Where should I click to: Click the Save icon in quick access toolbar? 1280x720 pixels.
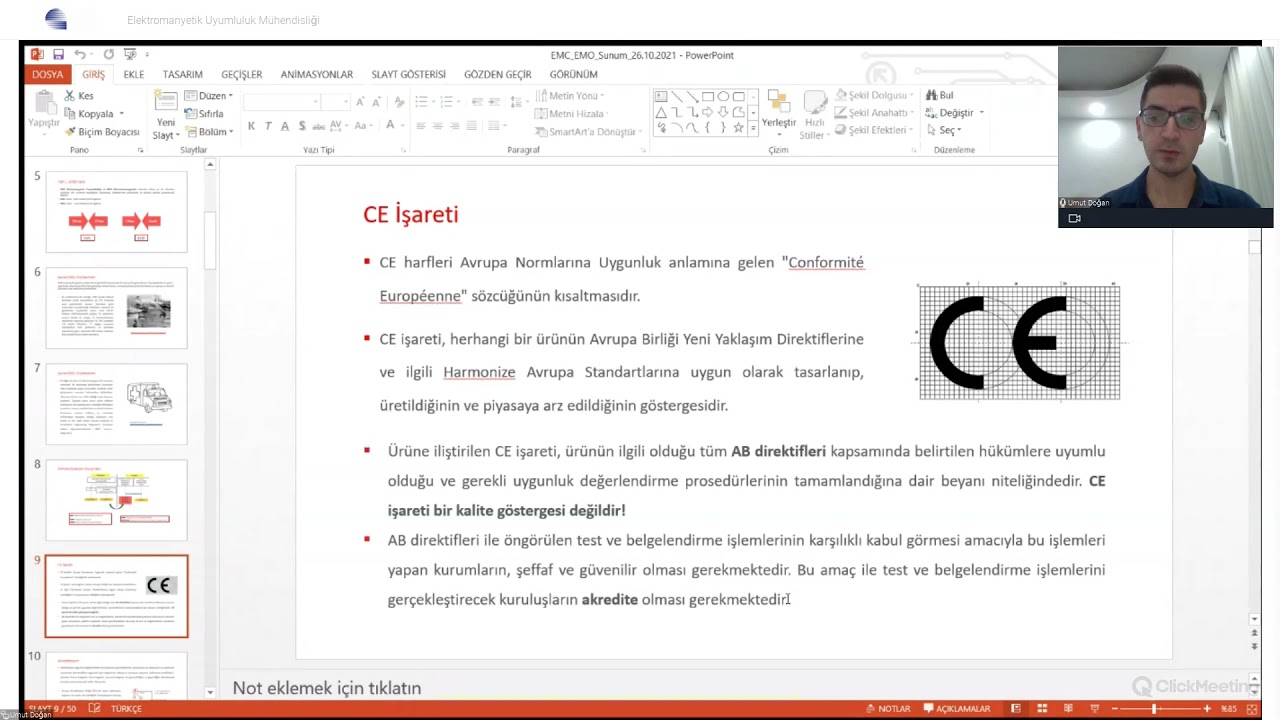click(x=58, y=54)
